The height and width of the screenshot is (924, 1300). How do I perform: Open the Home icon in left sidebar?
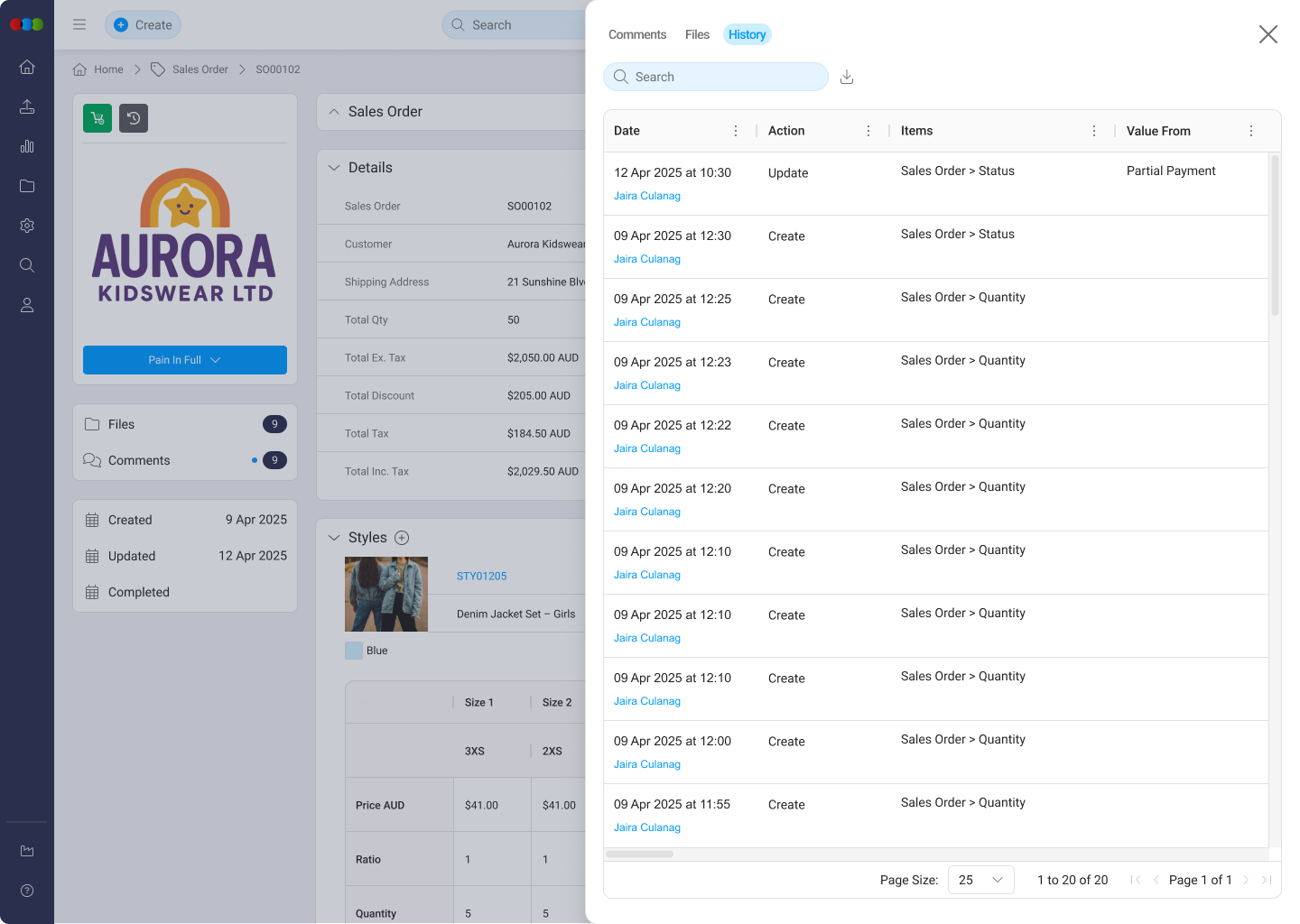tap(27, 67)
